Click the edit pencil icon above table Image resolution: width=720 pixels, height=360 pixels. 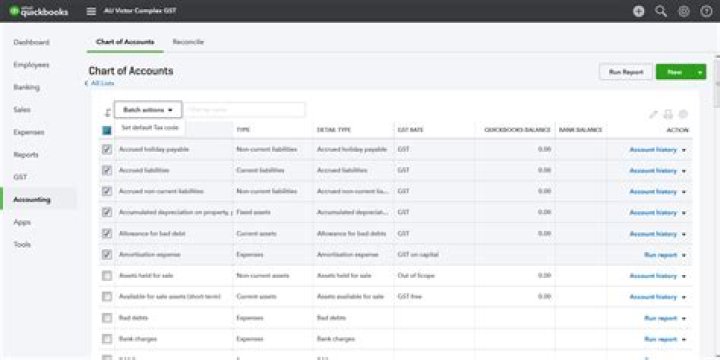[653, 114]
